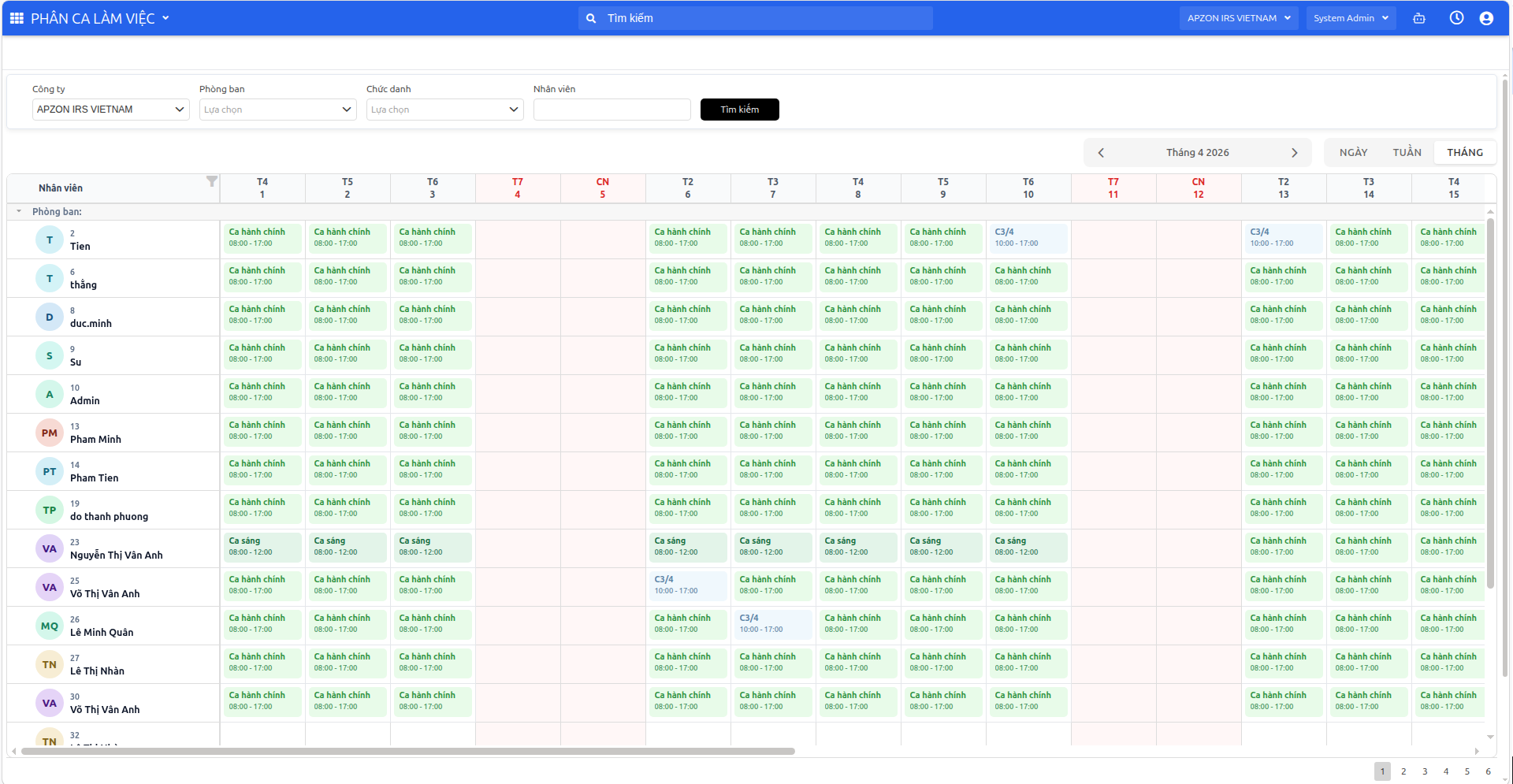Go to page 4
This screenshot has width=1513, height=784.
[x=1446, y=771]
